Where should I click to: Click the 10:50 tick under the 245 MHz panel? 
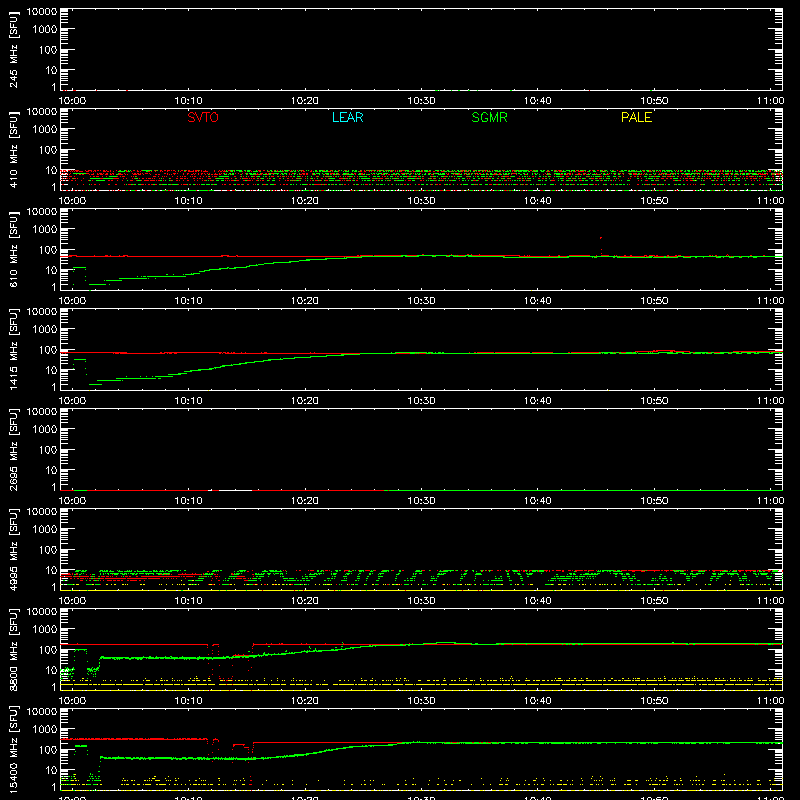(654, 101)
